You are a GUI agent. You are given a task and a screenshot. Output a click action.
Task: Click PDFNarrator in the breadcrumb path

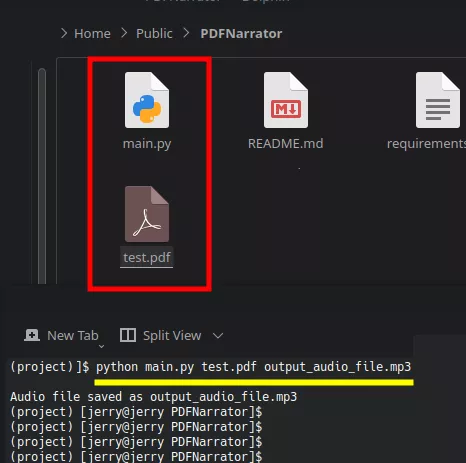241,34
